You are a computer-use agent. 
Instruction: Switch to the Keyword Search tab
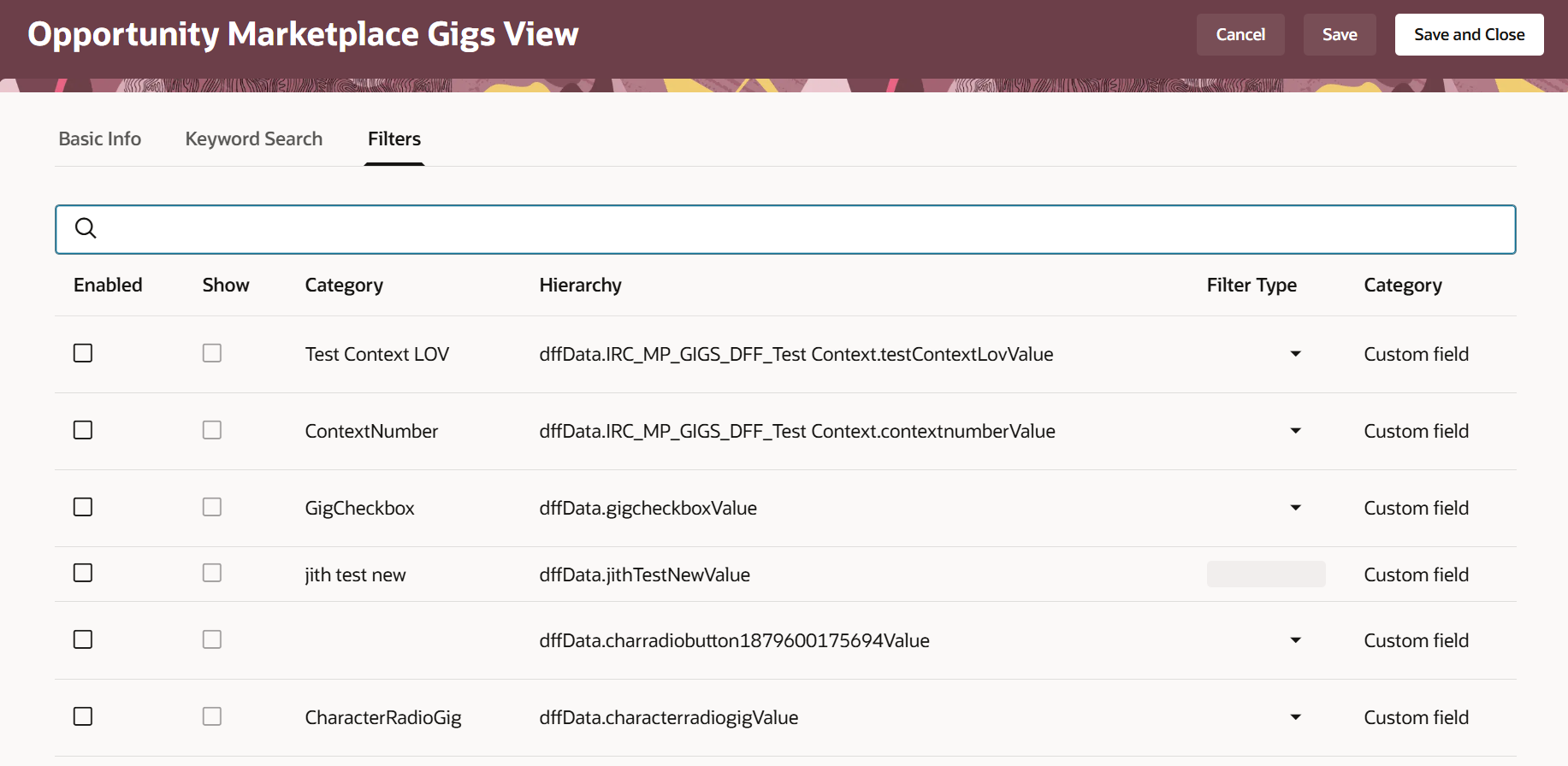[x=254, y=138]
